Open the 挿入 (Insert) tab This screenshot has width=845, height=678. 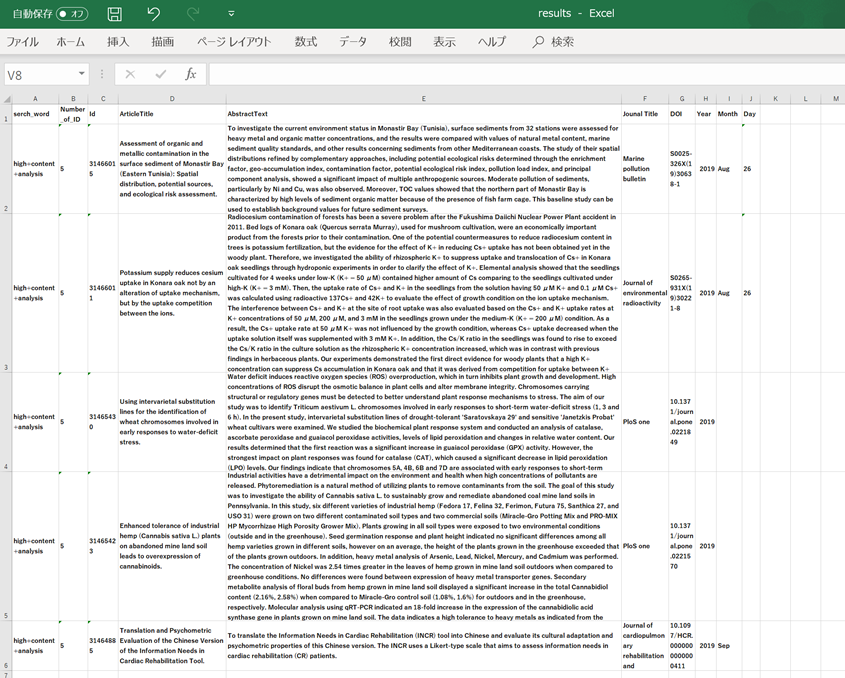118,42
